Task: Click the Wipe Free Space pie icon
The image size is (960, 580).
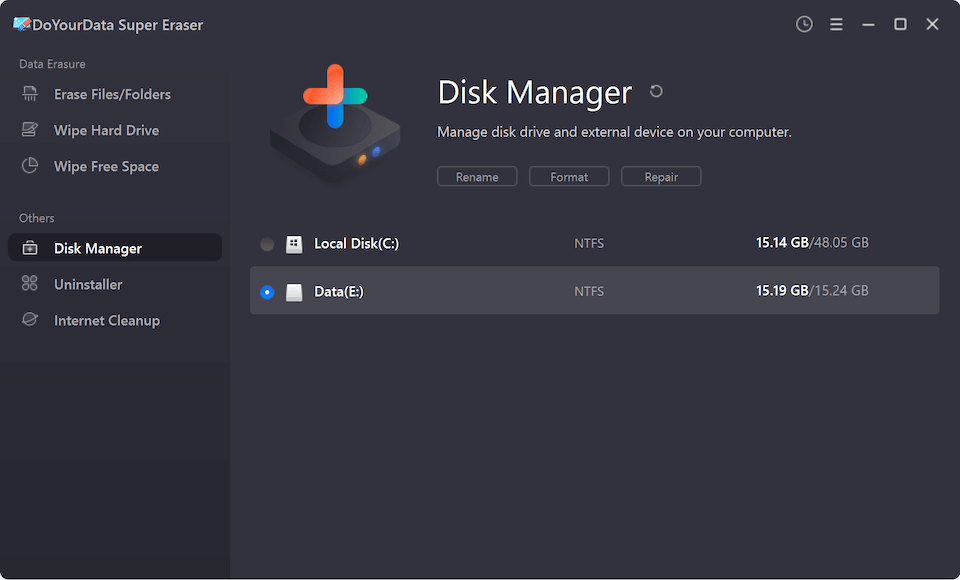Action: [x=30, y=166]
